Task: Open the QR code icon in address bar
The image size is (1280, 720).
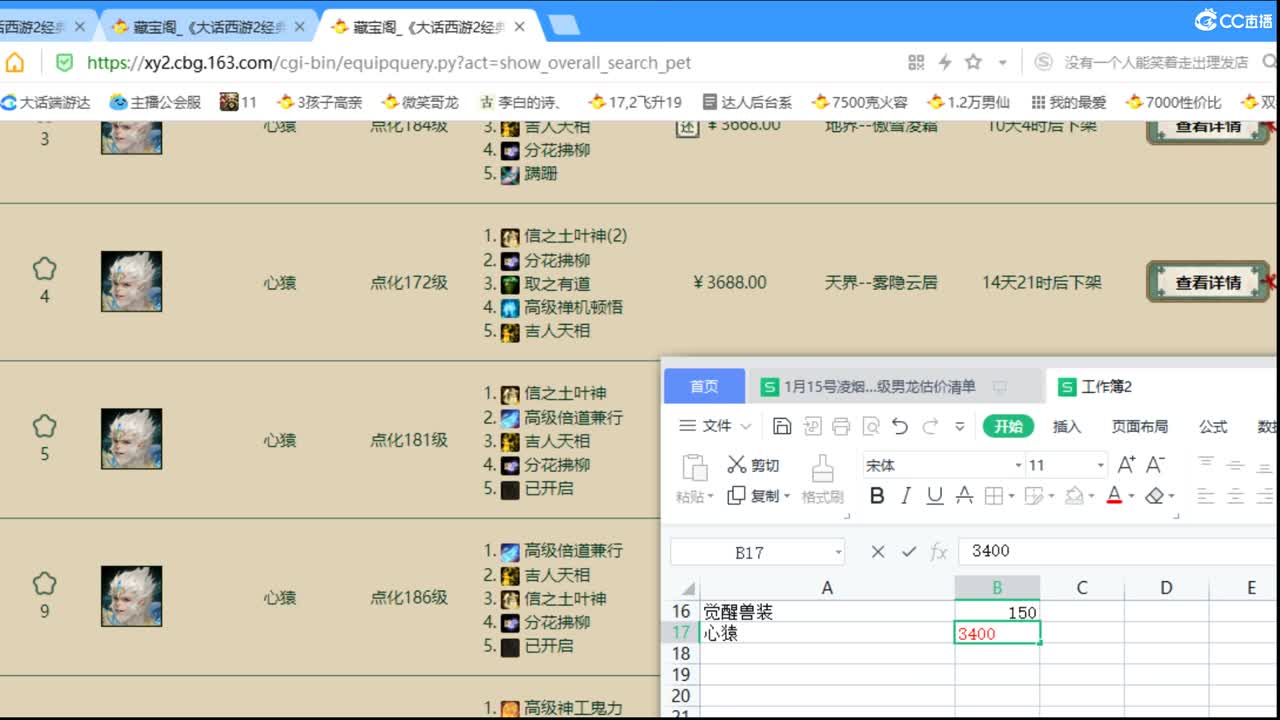Action: point(916,63)
